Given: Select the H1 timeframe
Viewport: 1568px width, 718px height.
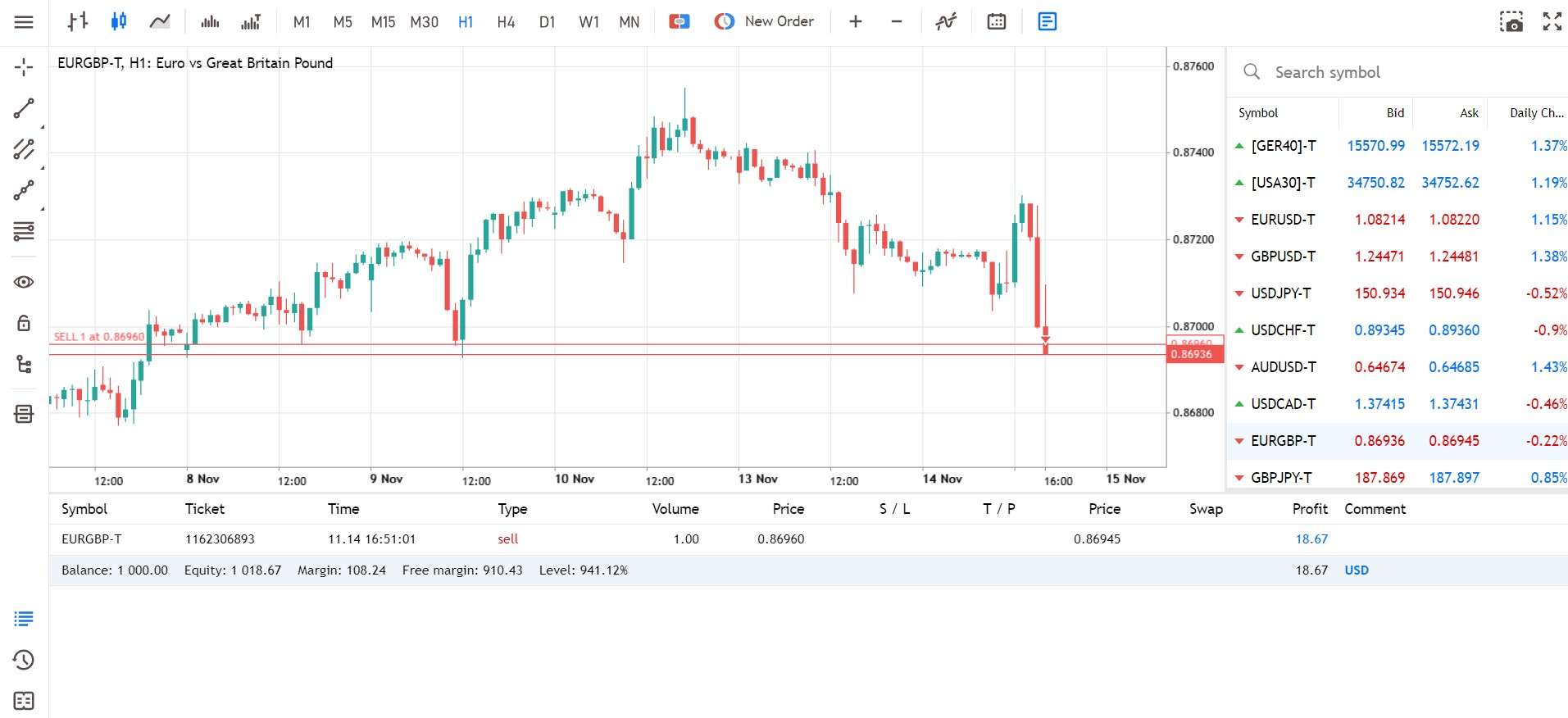Looking at the screenshot, I should (466, 22).
